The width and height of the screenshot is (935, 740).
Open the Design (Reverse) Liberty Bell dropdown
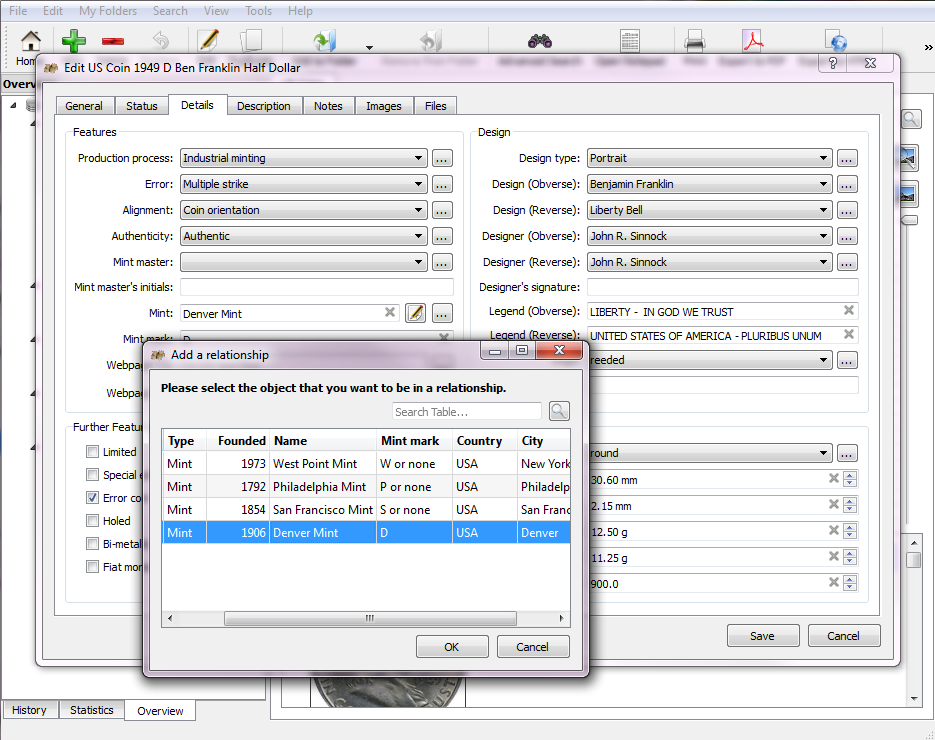coord(710,210)
